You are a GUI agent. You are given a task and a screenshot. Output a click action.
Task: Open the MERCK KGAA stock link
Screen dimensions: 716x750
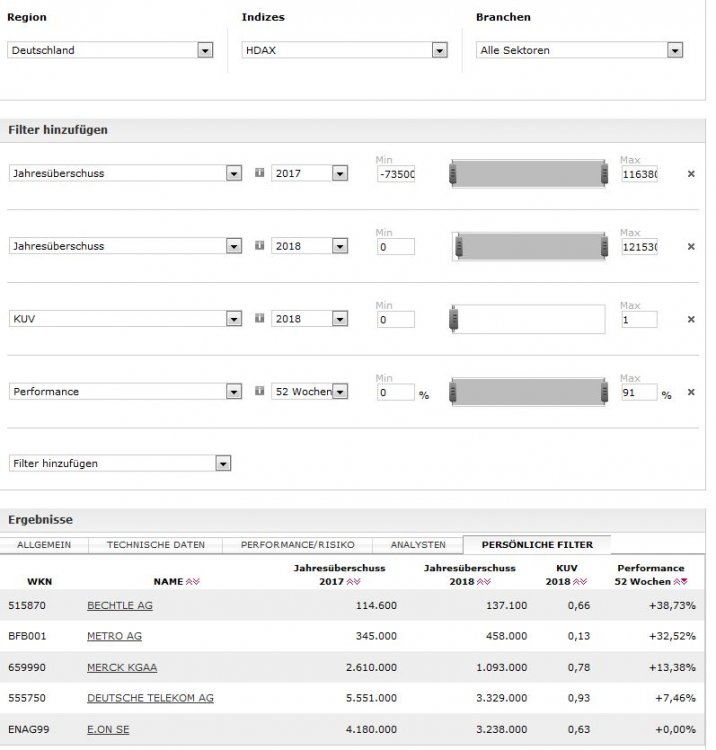click(122, 667)
